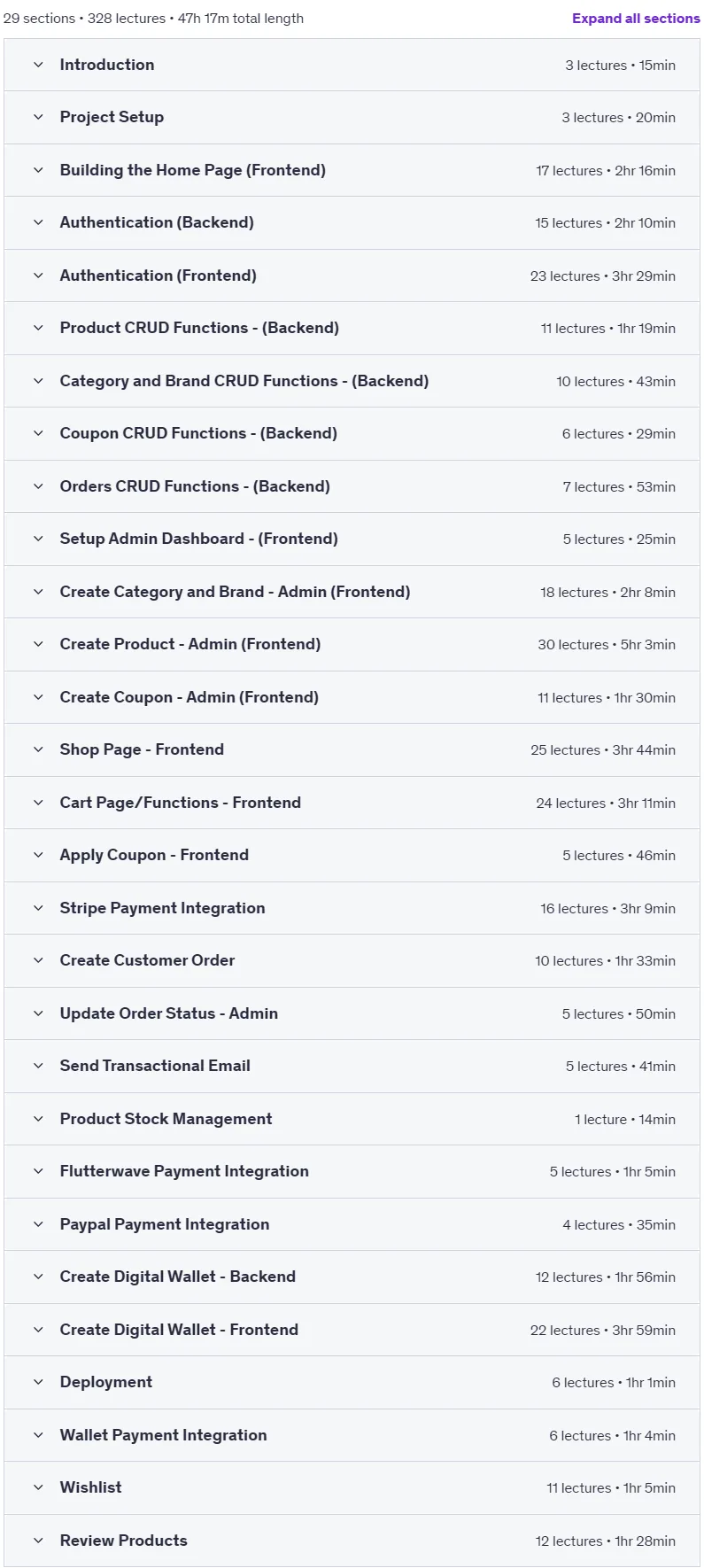Expand all sections of the course

point(636,18)
